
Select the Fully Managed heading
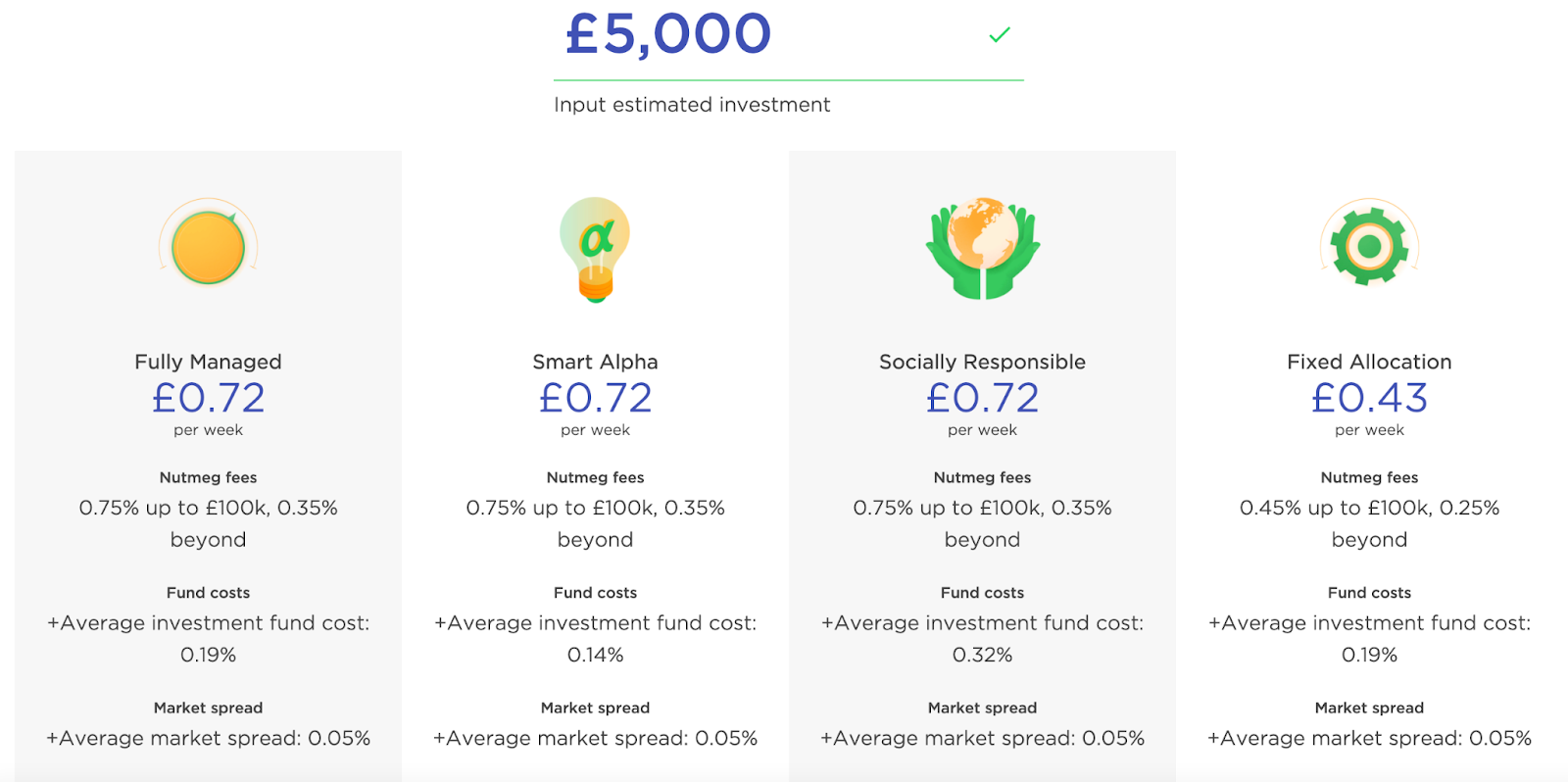(x=208, y=362)
